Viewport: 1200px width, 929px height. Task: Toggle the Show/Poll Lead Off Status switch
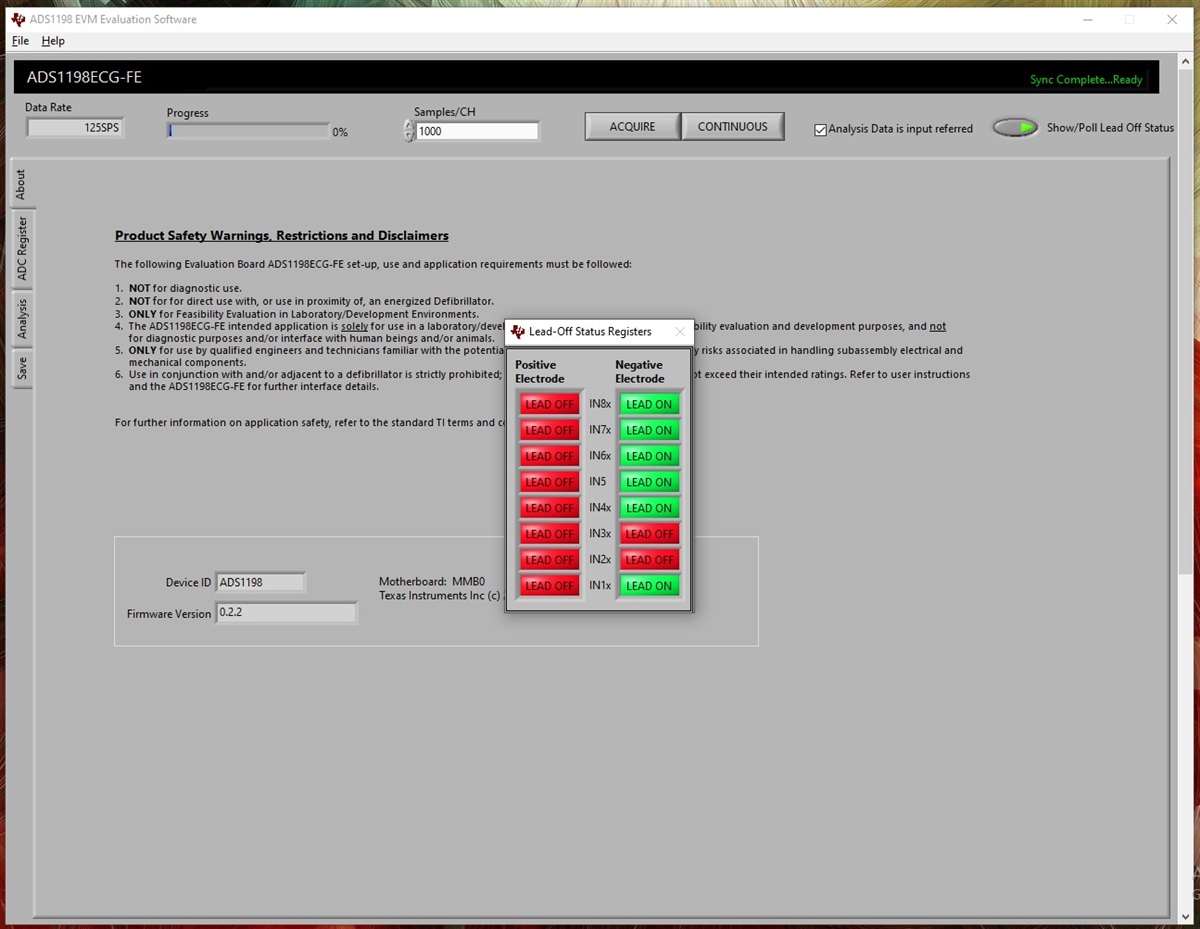tap(1015, 128)
